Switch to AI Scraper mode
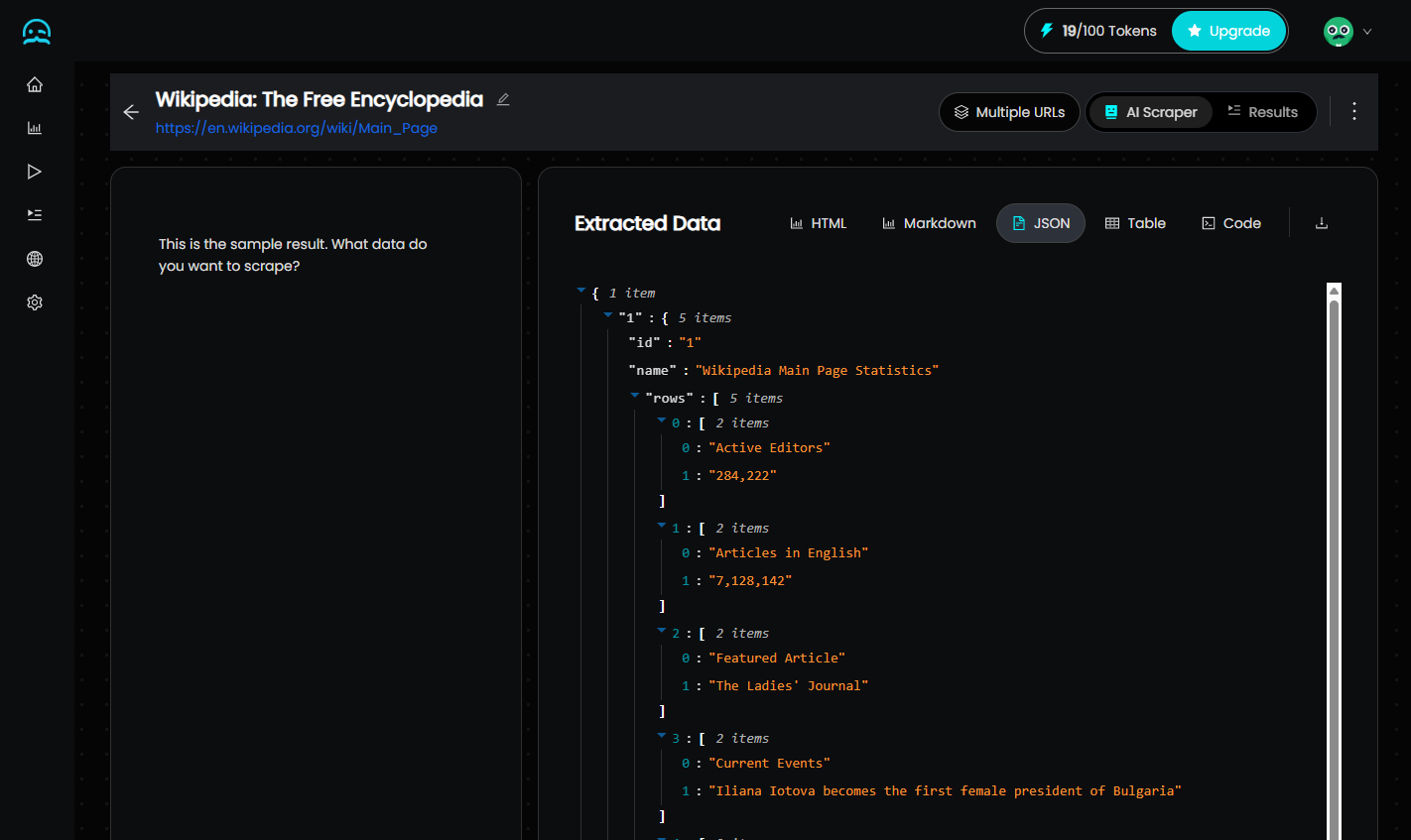 point(1150,112)
